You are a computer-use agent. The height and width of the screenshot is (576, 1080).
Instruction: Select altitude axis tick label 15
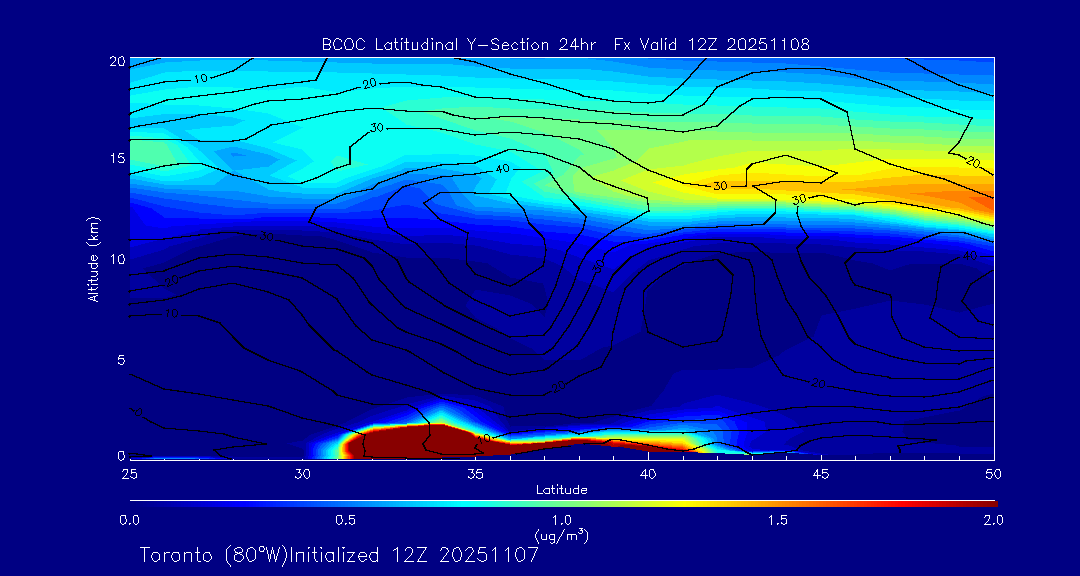[115, 159]
